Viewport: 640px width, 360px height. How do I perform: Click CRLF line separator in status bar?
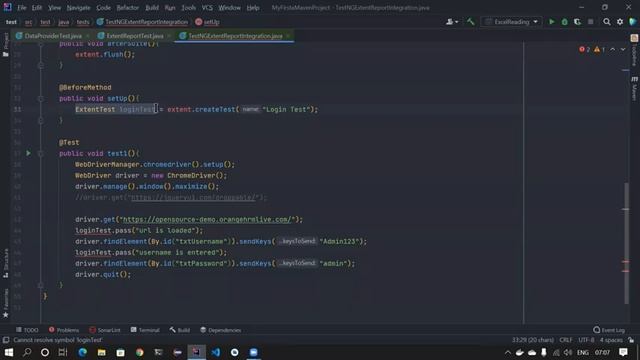(x=566, y=340)
